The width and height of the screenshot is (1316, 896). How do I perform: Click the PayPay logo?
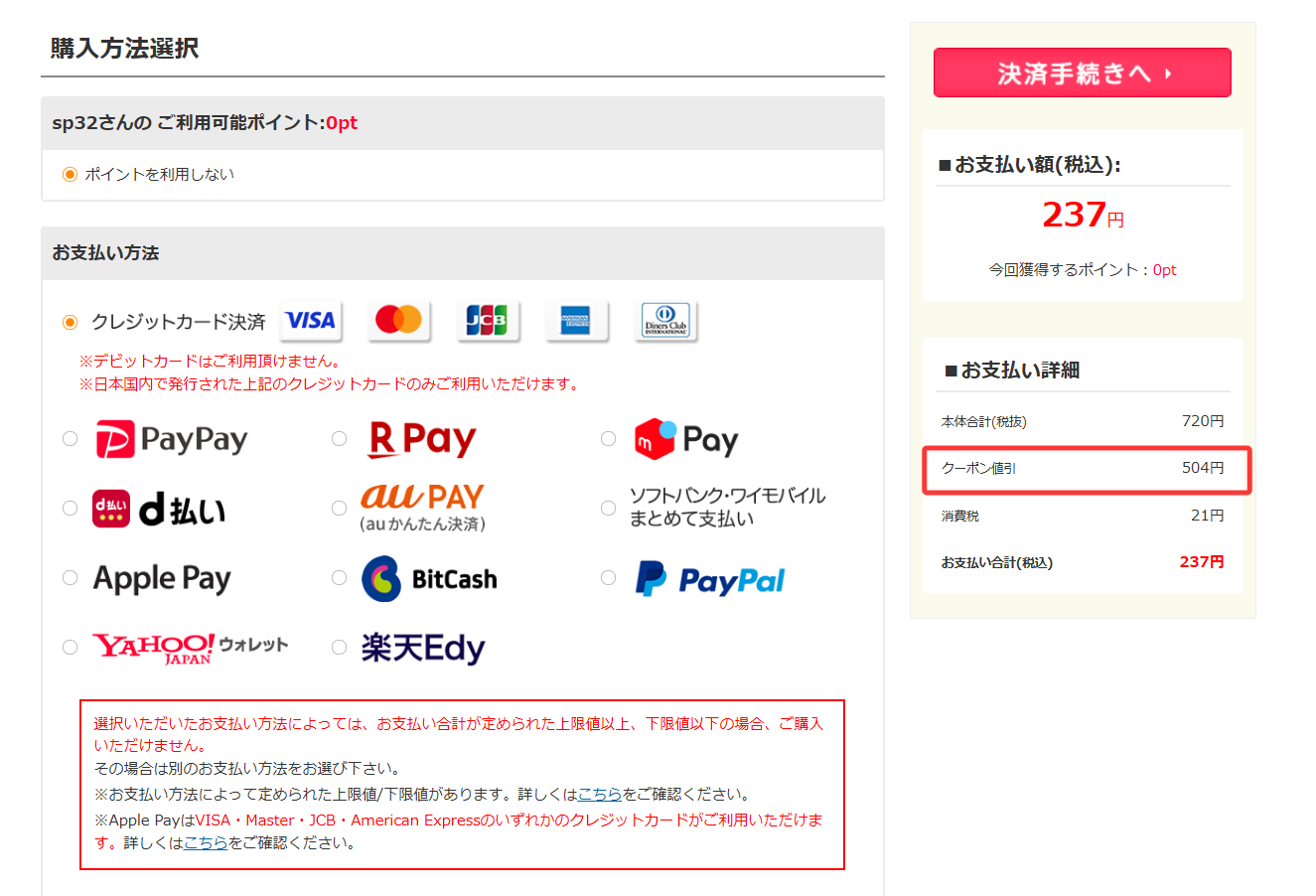(x=171, y=439)
